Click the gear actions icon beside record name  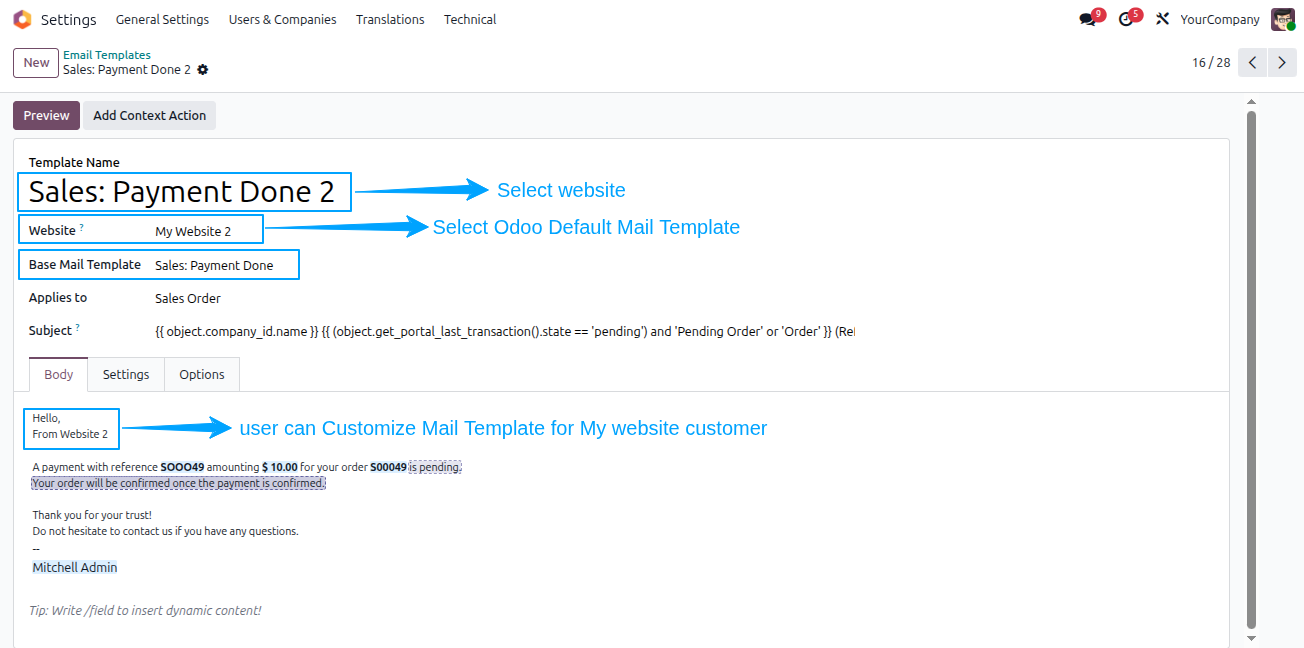203,70
